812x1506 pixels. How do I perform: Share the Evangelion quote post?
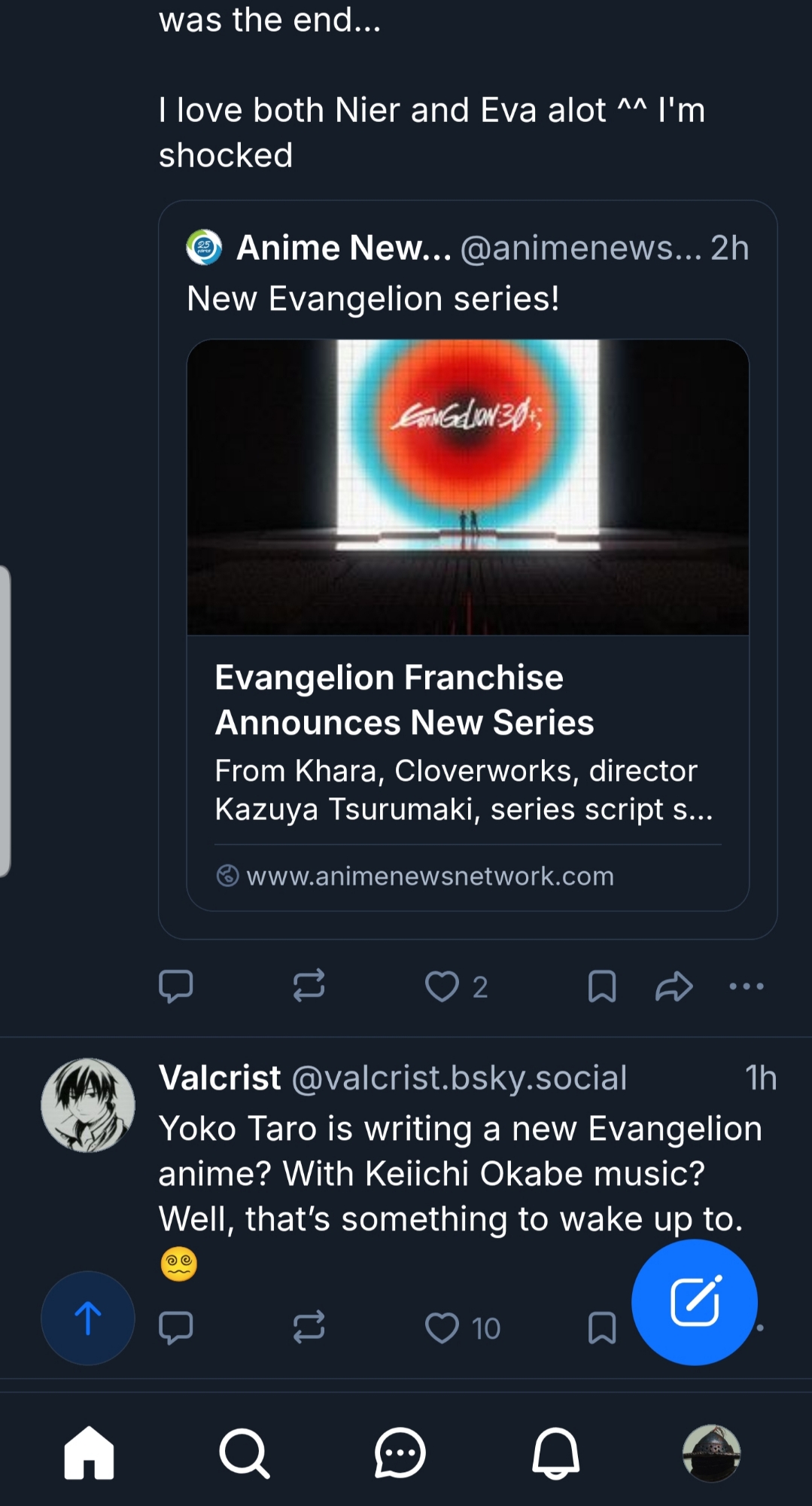[674, 986]
